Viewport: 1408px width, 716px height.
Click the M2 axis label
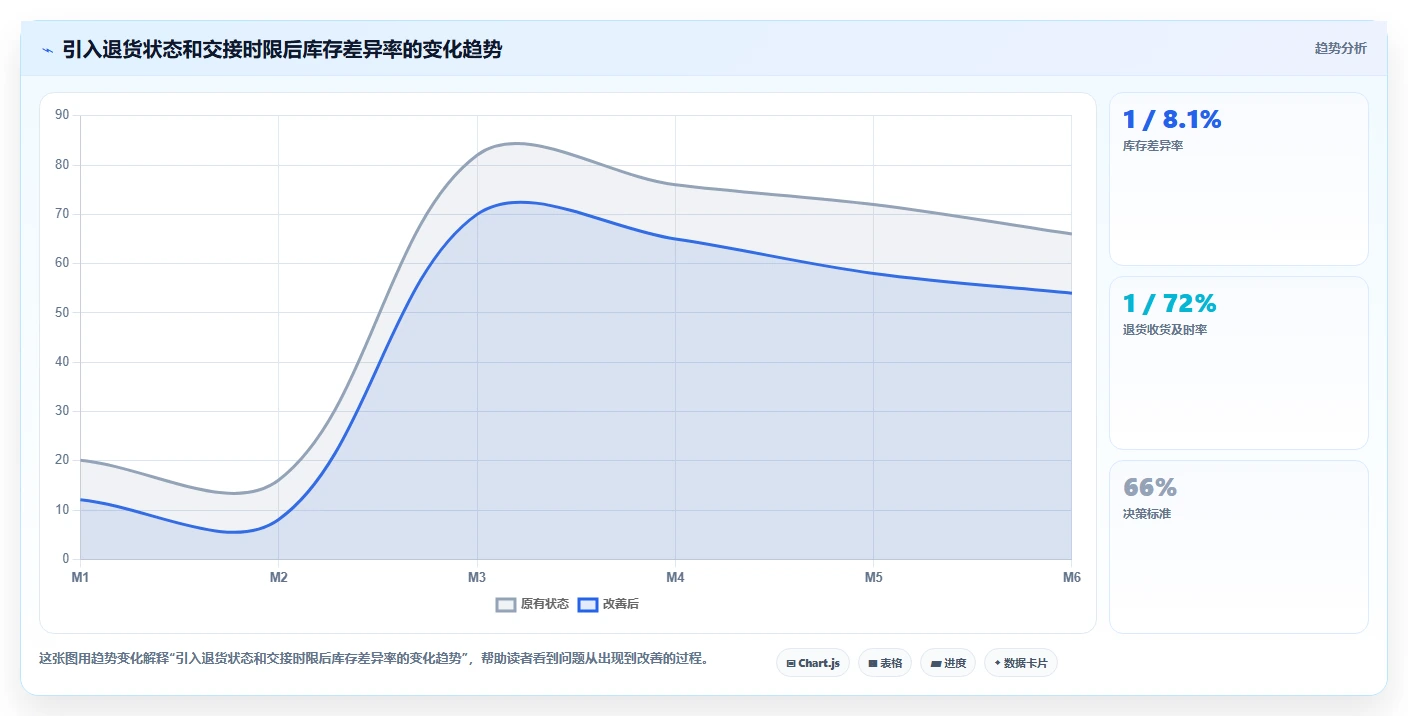pyautogui.click(x=279, y=577)
